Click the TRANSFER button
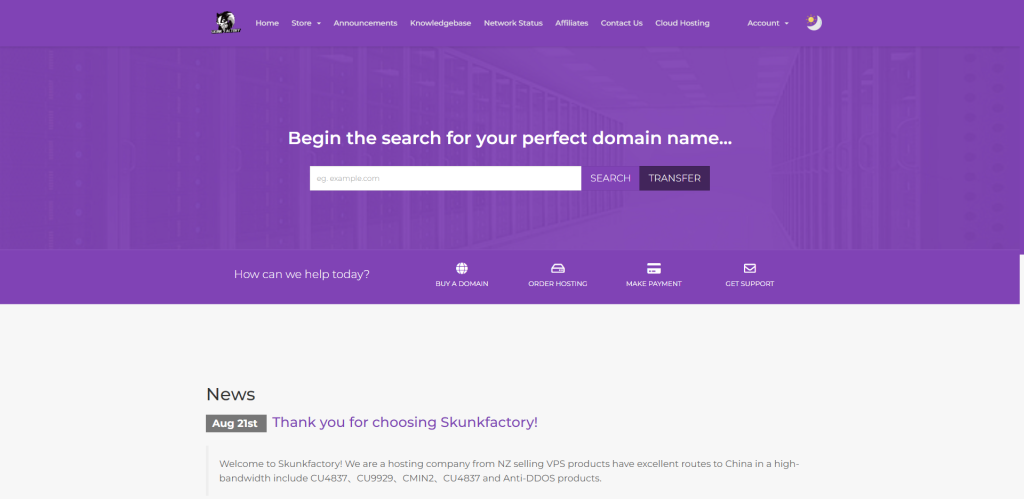This screenshot has height=499, width=1024. click(675, 178)
